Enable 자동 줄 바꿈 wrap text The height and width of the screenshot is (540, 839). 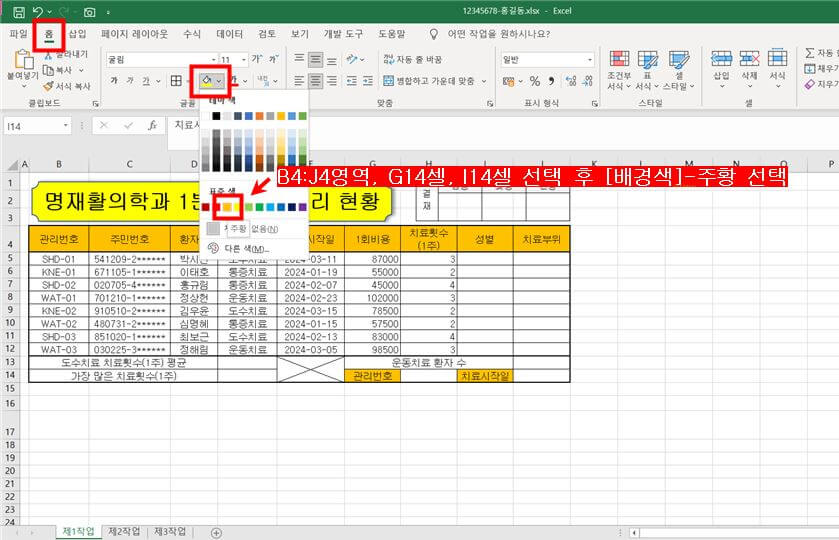point(413,59)
